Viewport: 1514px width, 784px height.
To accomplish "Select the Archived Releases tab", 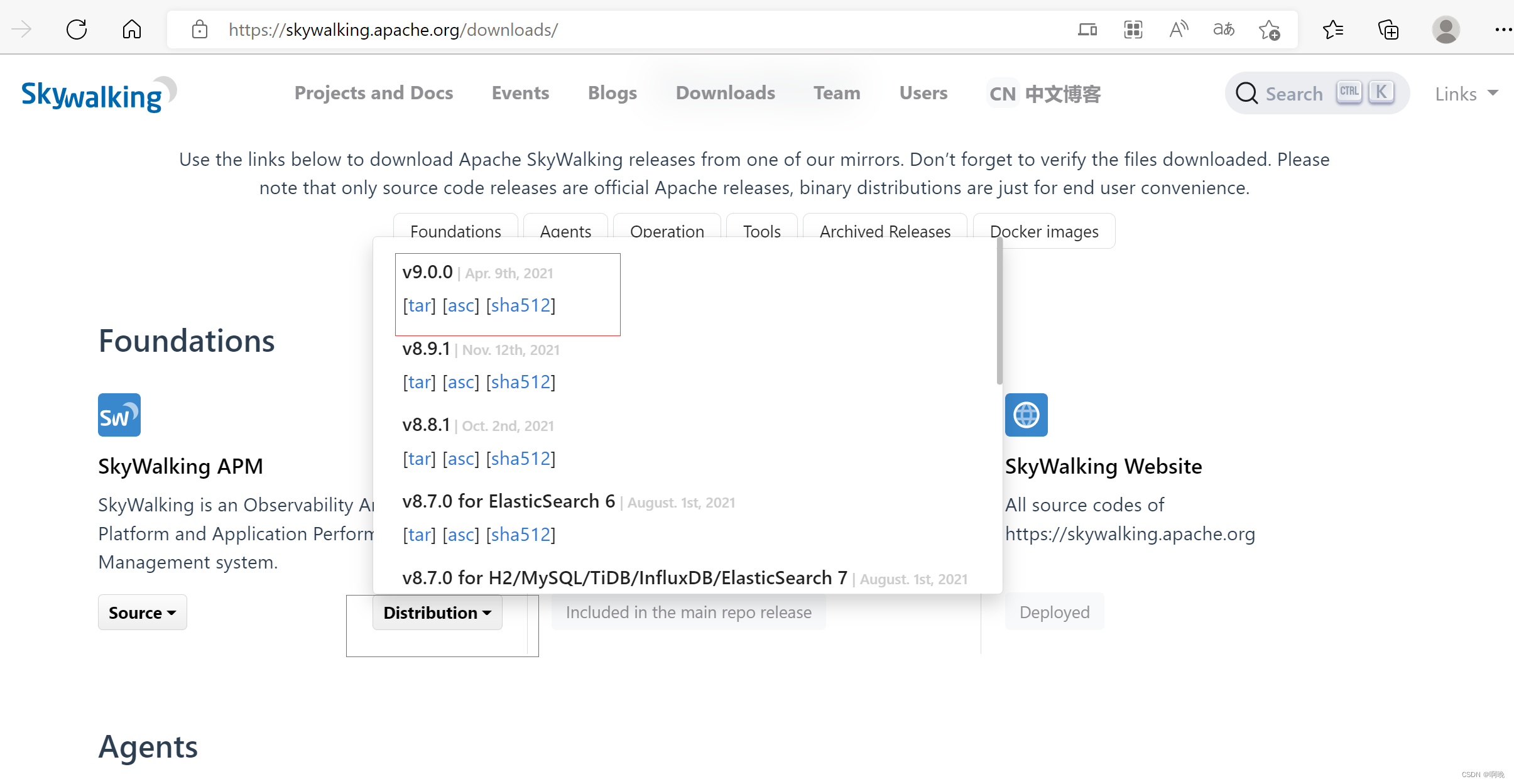I will 884,231.
